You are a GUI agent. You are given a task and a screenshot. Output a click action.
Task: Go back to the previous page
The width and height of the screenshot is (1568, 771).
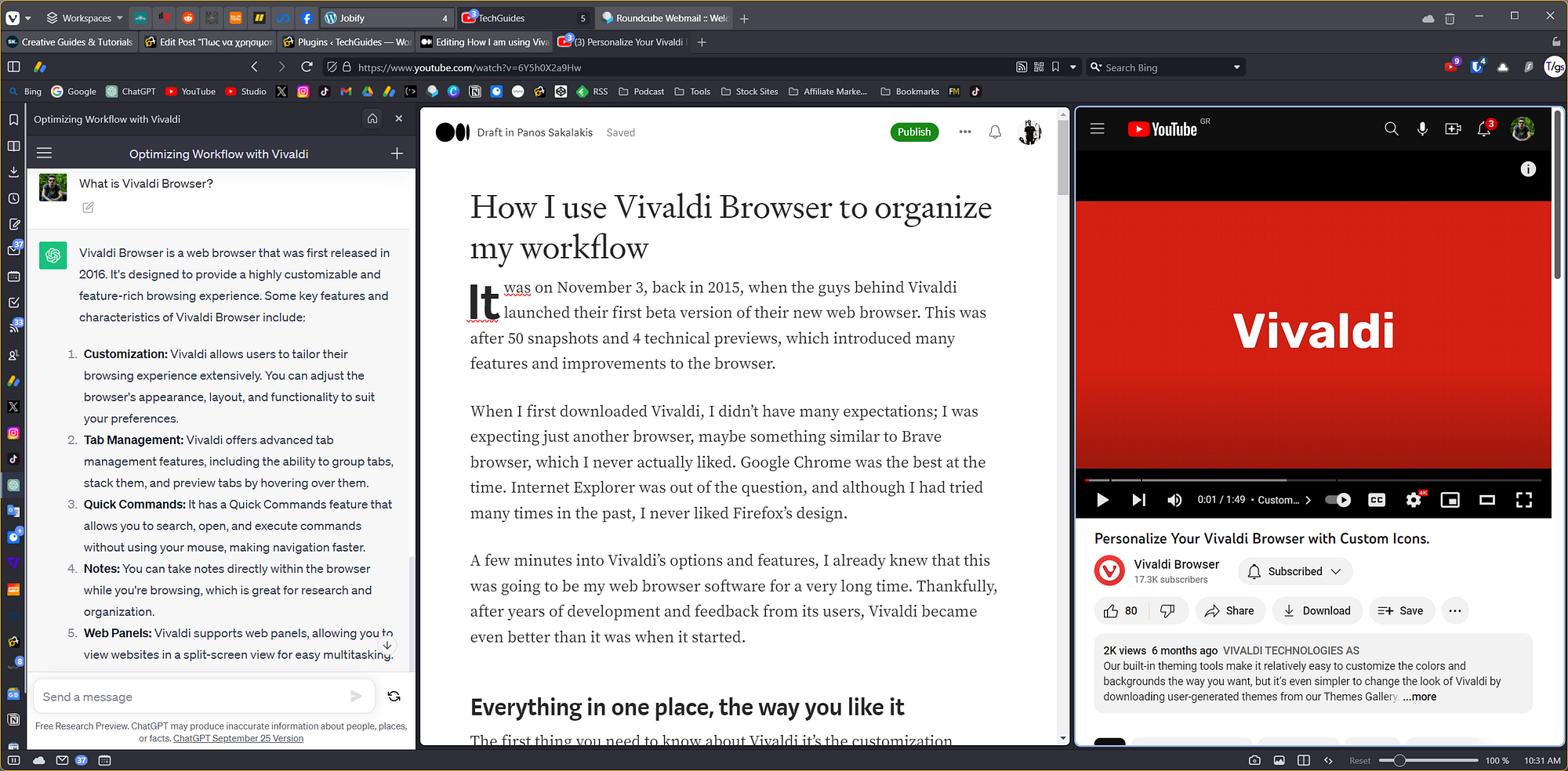254,67
